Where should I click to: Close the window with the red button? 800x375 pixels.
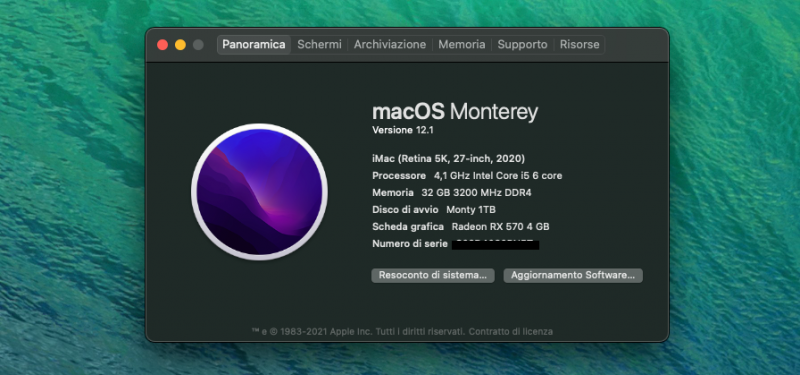point(163,45)
